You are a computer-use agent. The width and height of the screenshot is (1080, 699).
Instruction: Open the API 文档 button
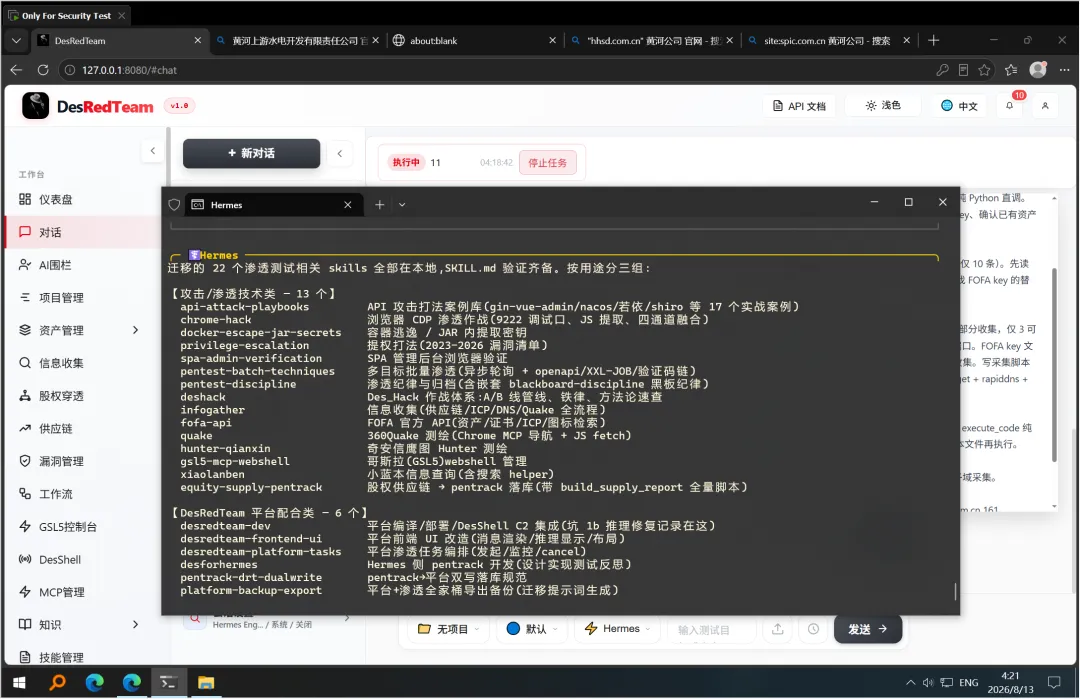click(799, 106)
